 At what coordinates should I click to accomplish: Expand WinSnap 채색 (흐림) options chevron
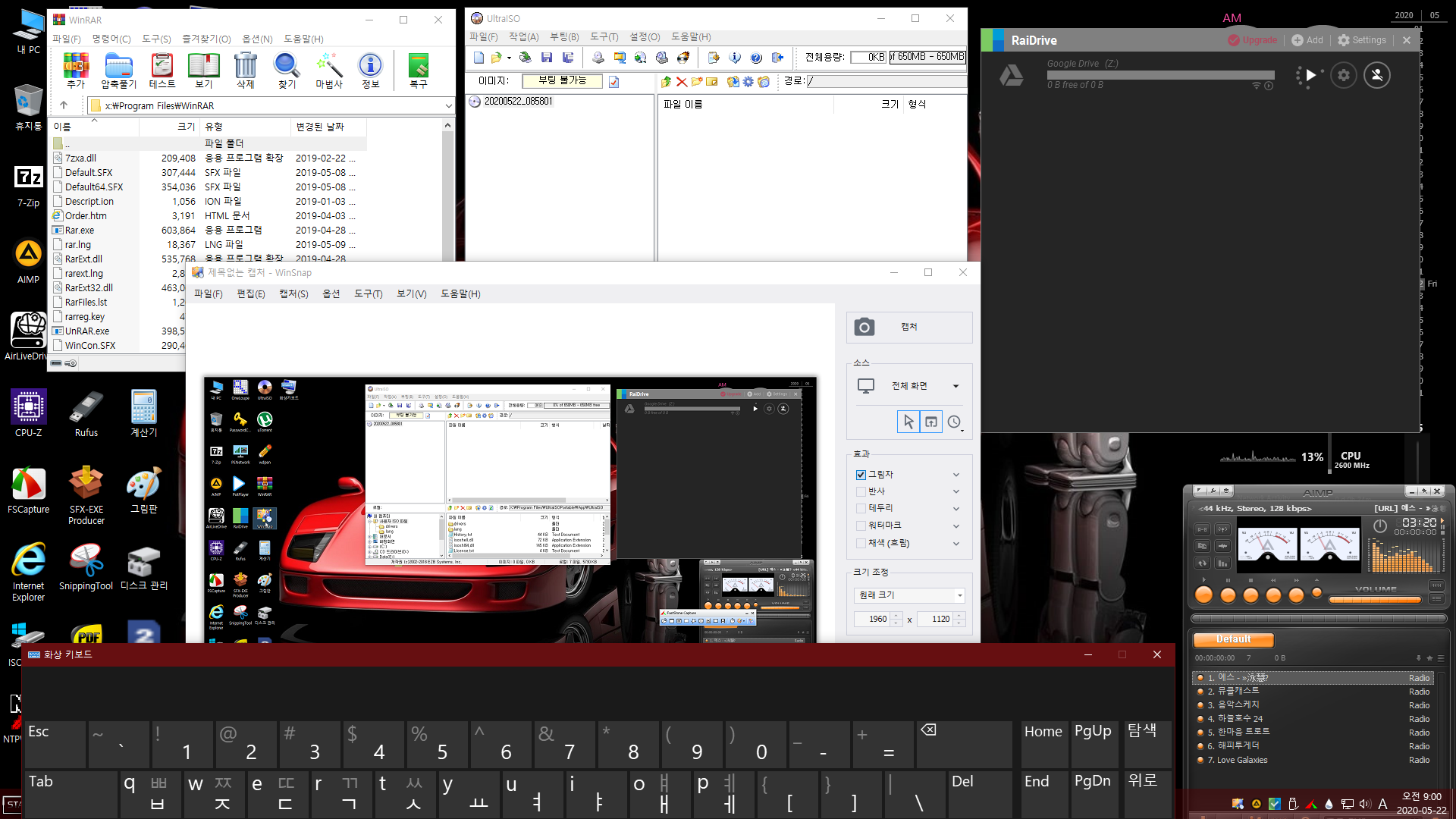[956, 544]
